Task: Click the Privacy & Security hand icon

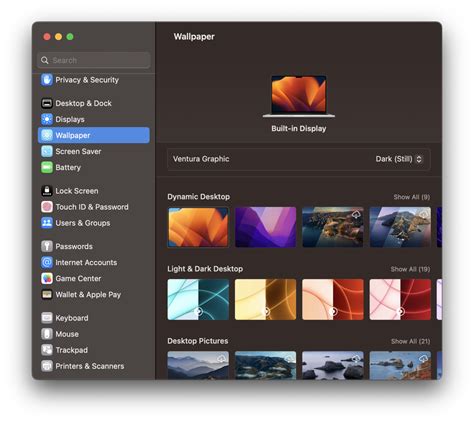Action: [47, 80]
